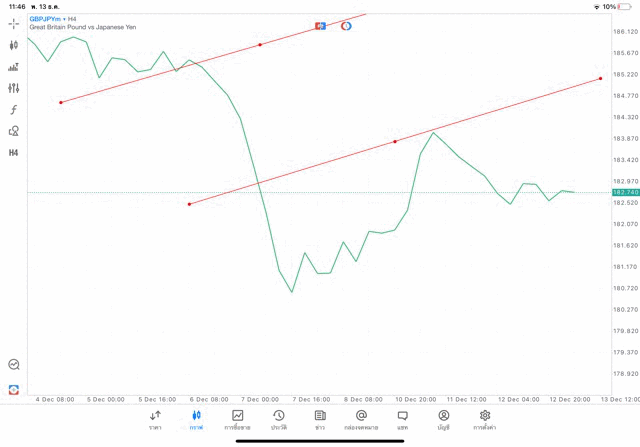Tap the red-blue trade panel icon
Image resolution: width=640 pixels, height=447 pixels.
click(x=14, y=389)
